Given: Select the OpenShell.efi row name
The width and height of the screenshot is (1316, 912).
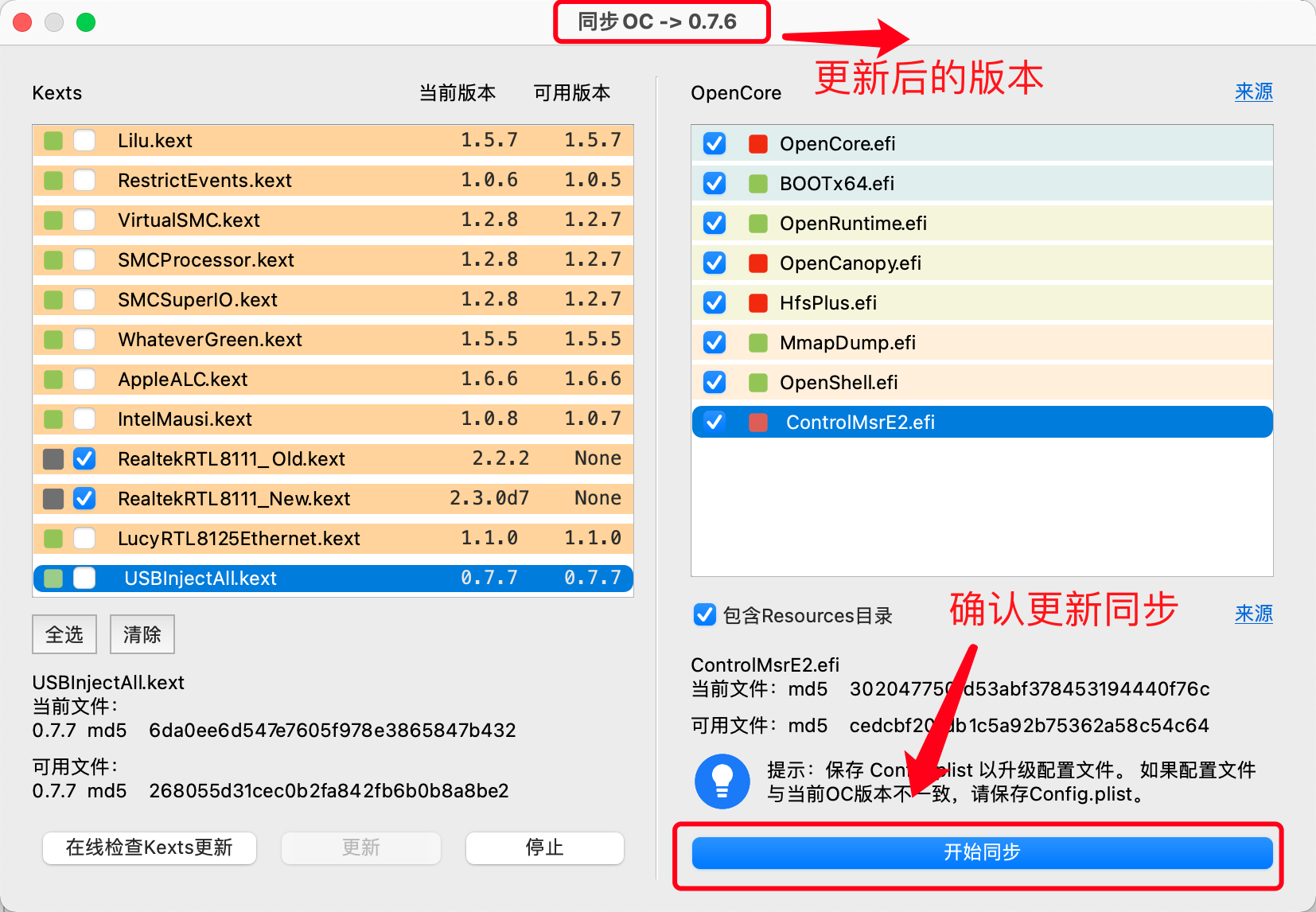Looking at the screenshot, I should coord(839,383).
